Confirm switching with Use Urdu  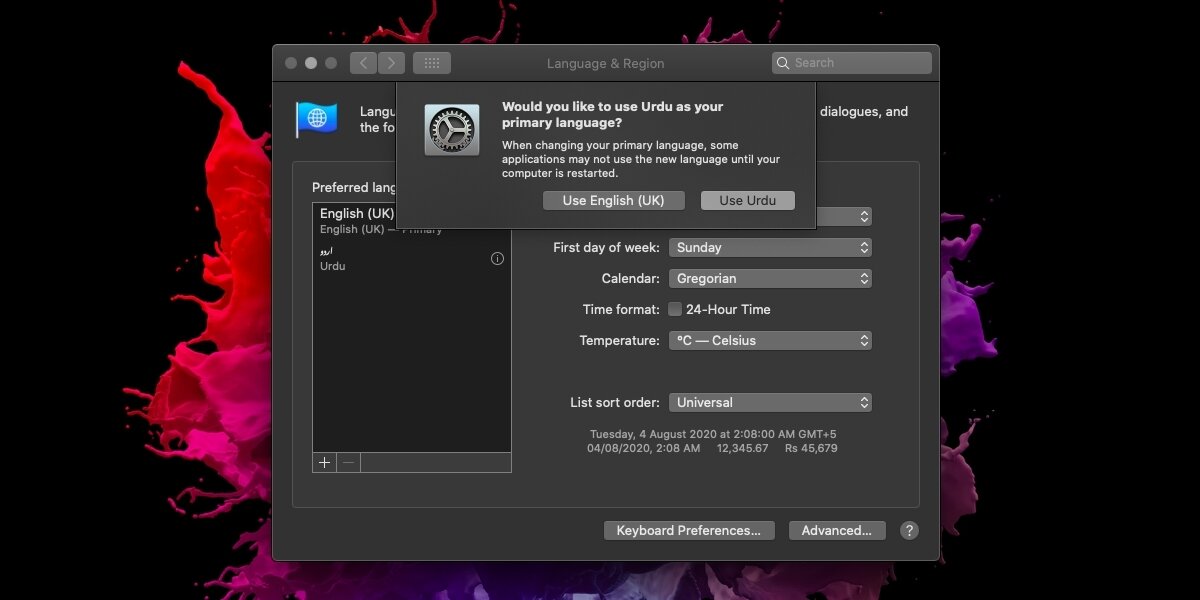click(747, 200)
